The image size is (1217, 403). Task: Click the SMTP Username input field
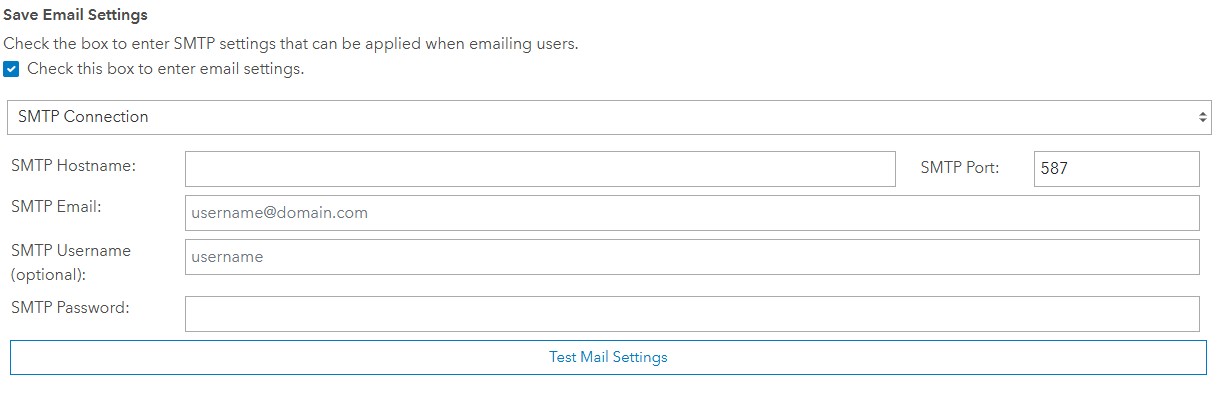pyautogui.click(x=692, y=257)
